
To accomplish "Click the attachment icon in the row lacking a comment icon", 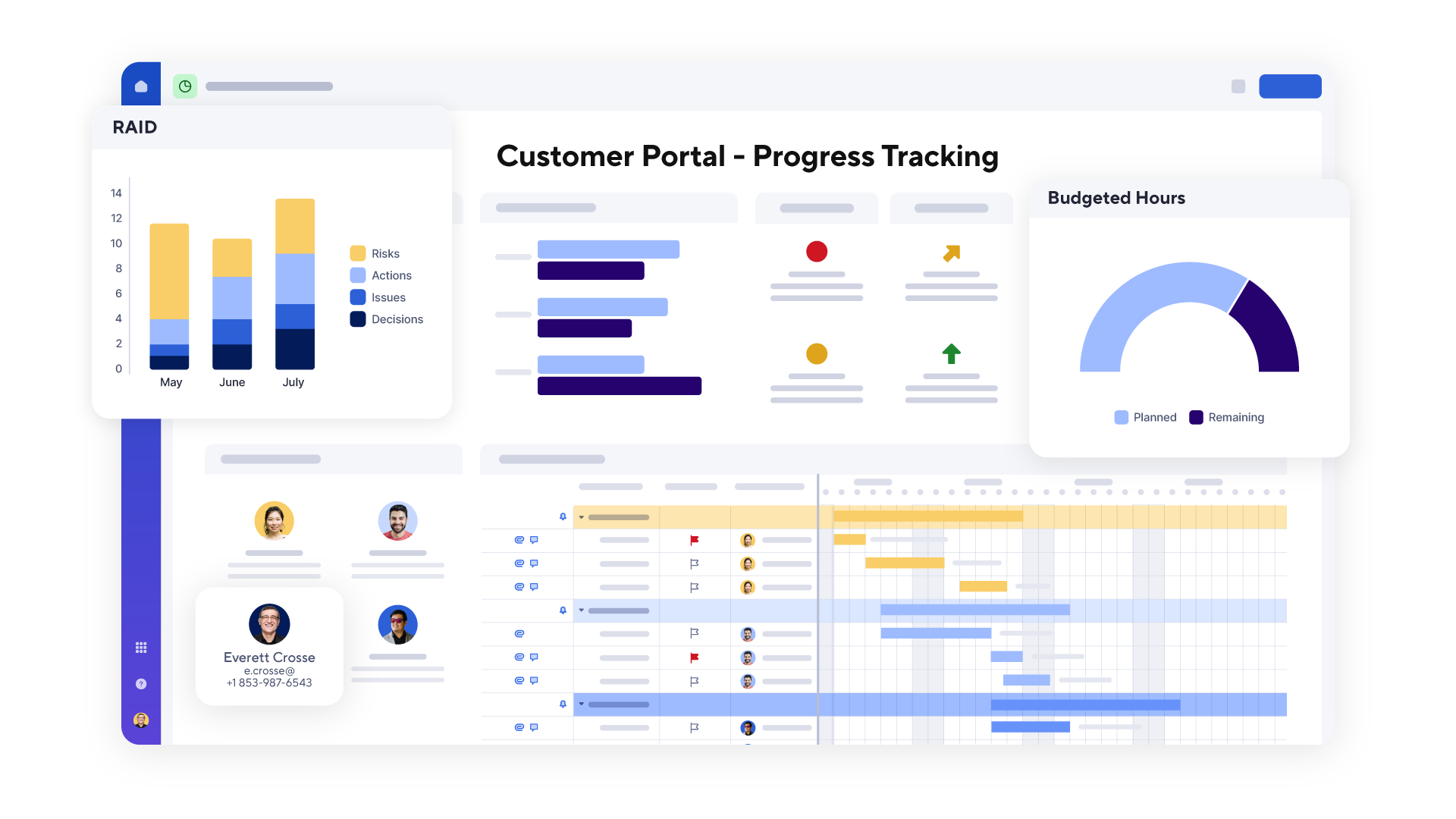I will tap(519, 633).
